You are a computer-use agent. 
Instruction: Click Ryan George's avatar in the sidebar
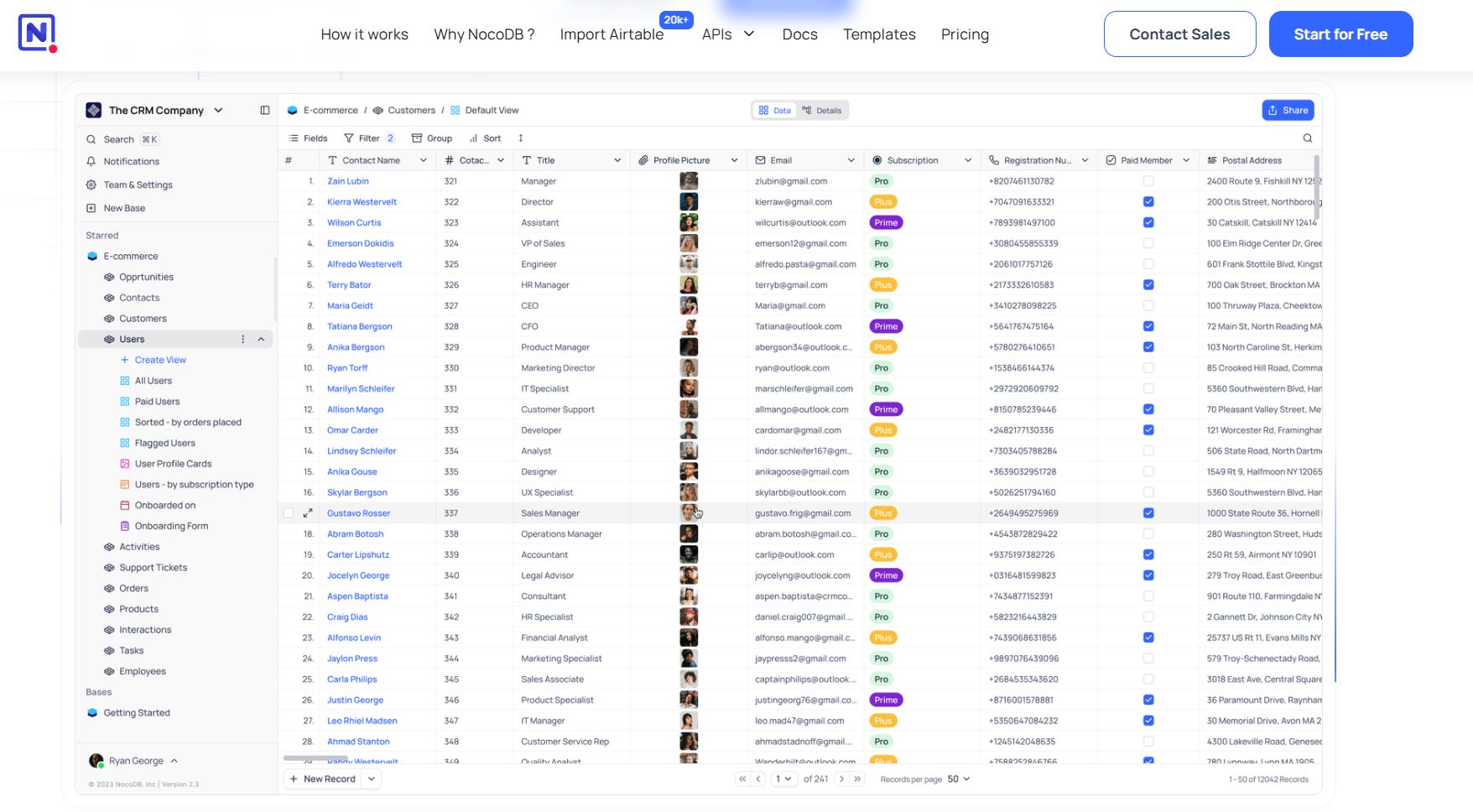tap(96, 761)
